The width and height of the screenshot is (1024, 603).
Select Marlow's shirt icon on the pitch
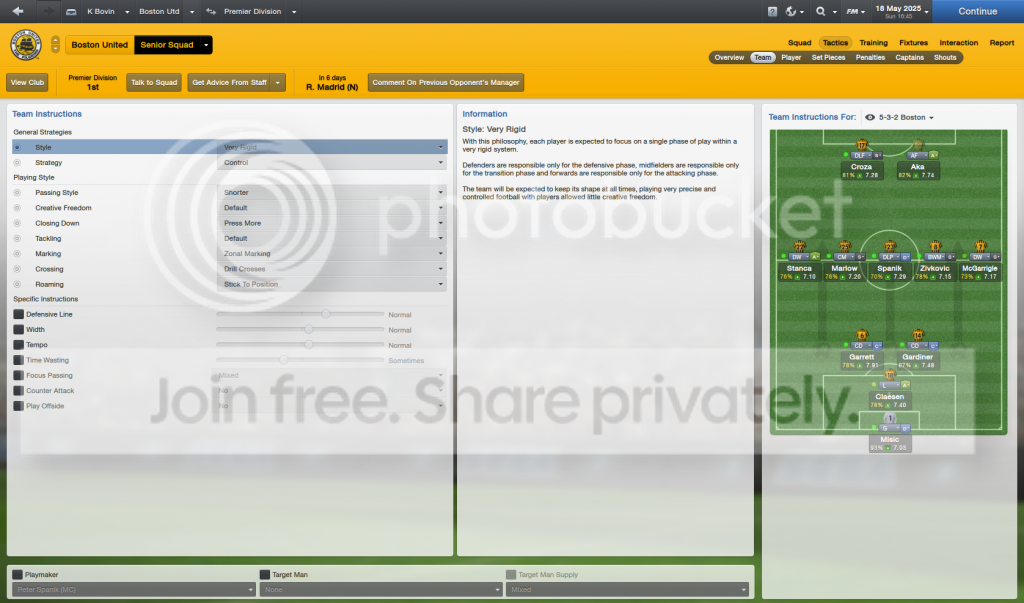point(844,246)
